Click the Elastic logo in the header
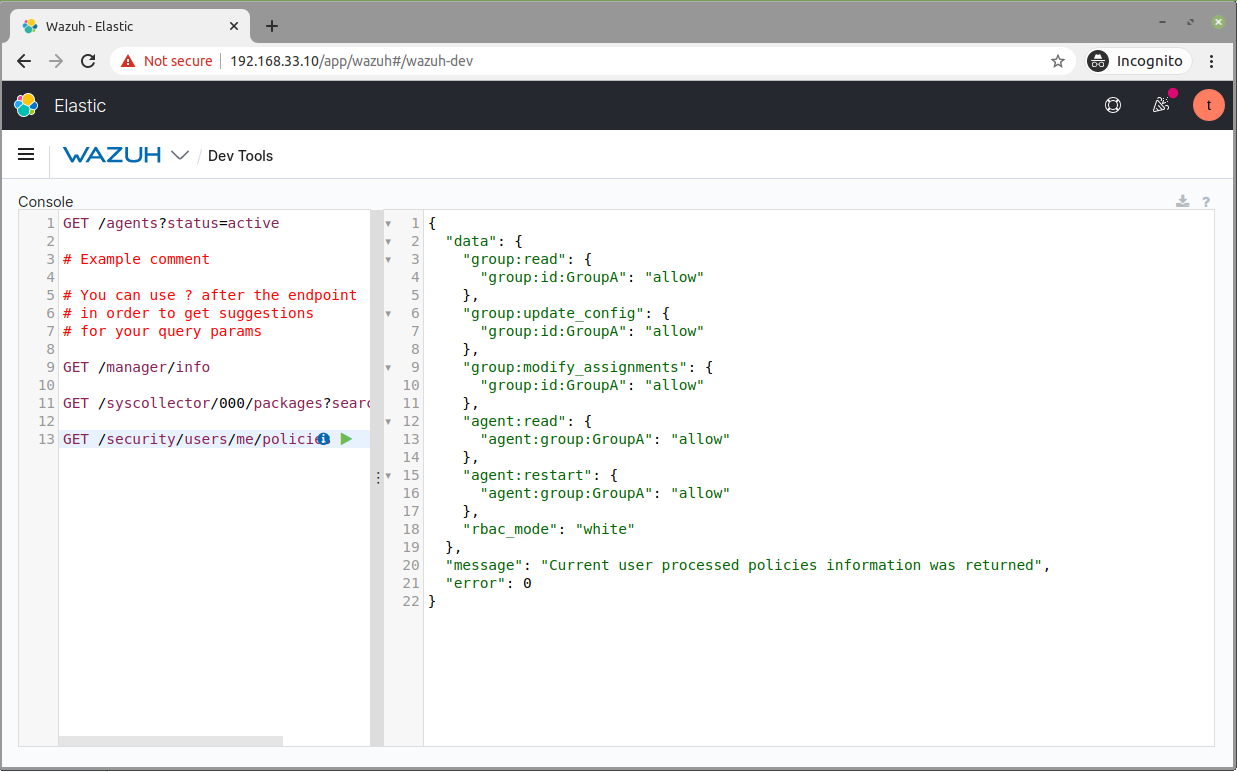 [x=26, y=104]
